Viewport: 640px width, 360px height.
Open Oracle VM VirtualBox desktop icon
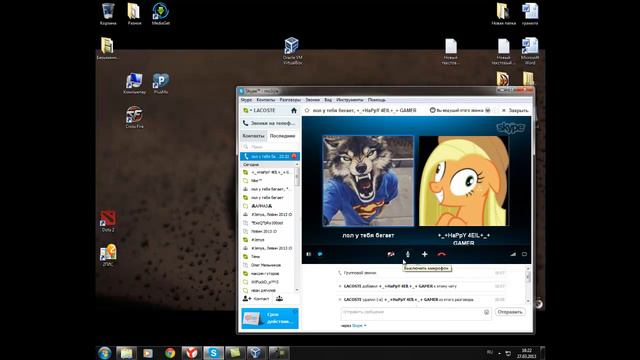(x=292, y=51)
